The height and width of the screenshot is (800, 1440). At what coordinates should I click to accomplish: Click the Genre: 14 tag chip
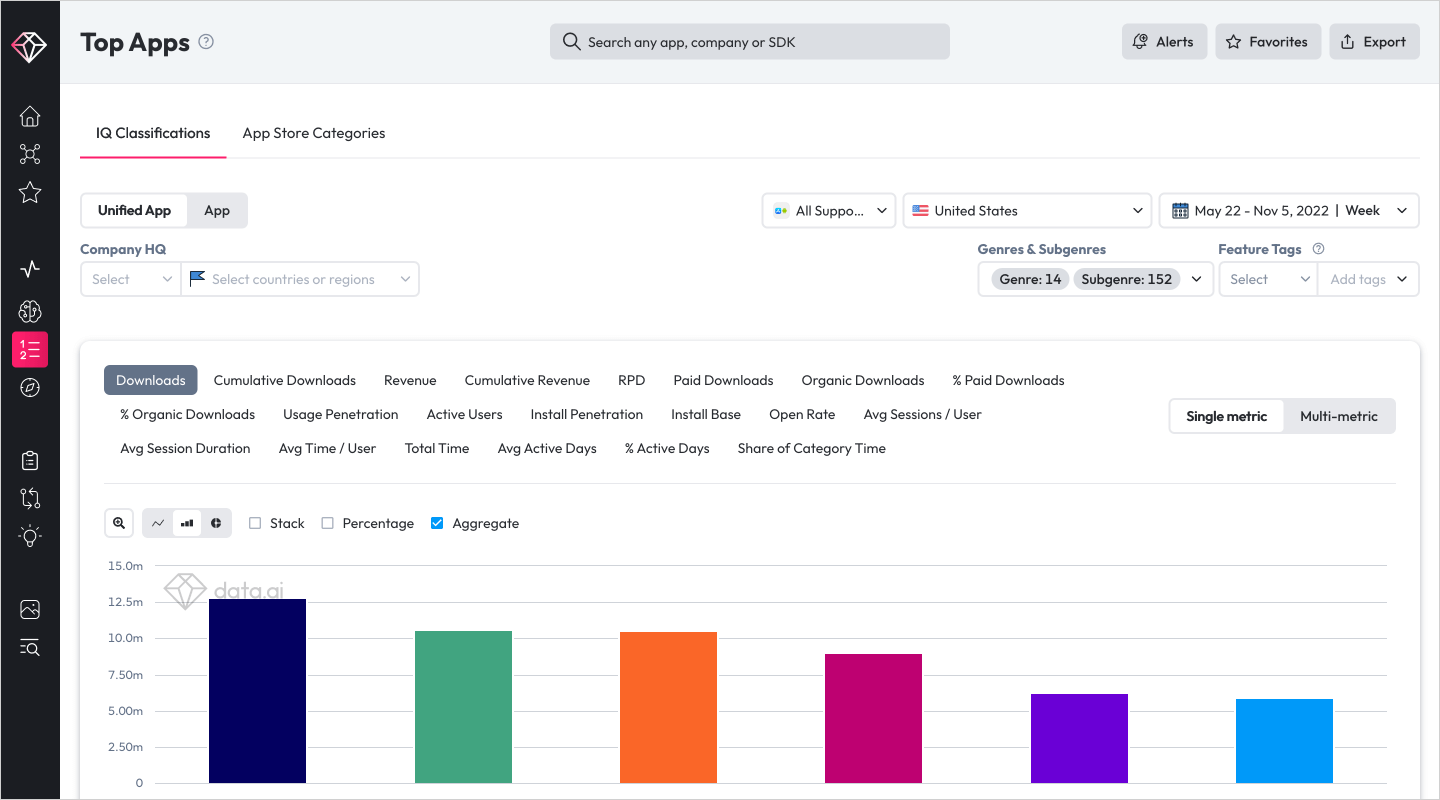[x=1030, y=279]
